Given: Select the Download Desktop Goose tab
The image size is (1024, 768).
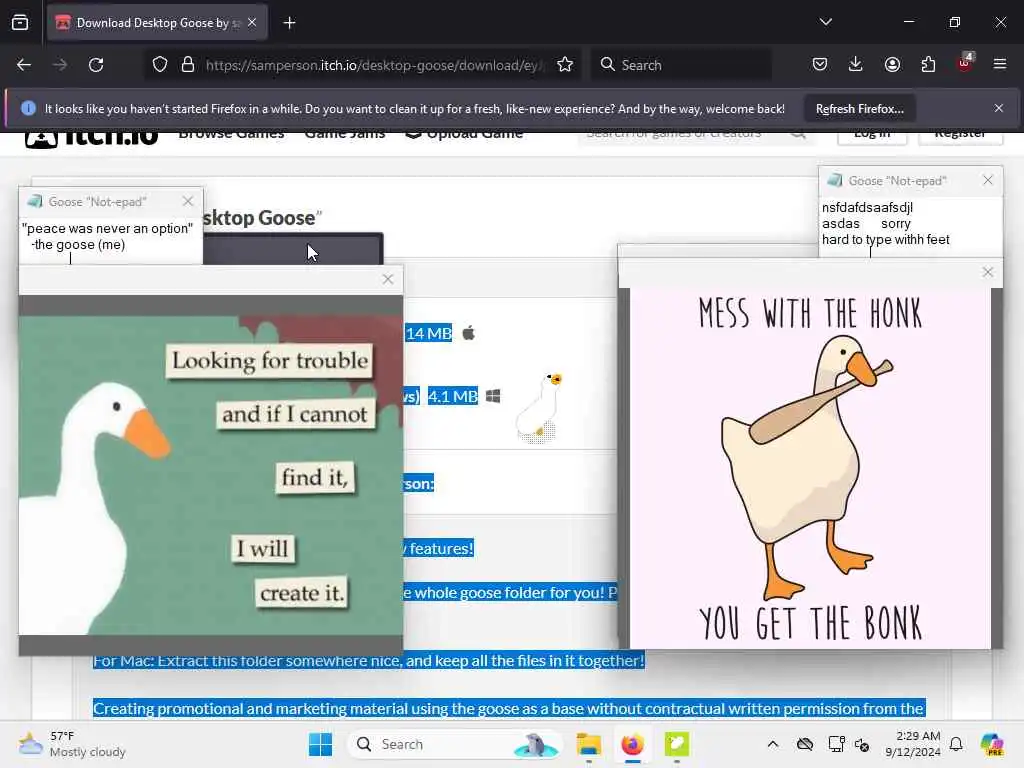Looking at the screenshot, I should [157, 23].
